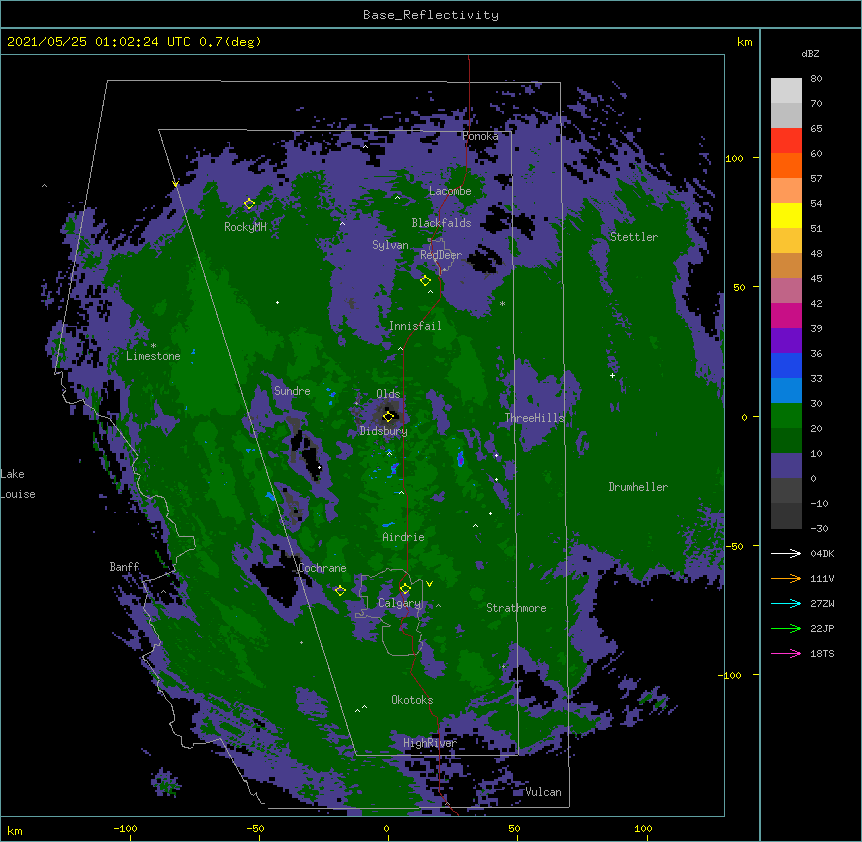
Task: Select the light gray 80–70 dBZ swatch
Action: pyautogui.click(x=786, y=91)
